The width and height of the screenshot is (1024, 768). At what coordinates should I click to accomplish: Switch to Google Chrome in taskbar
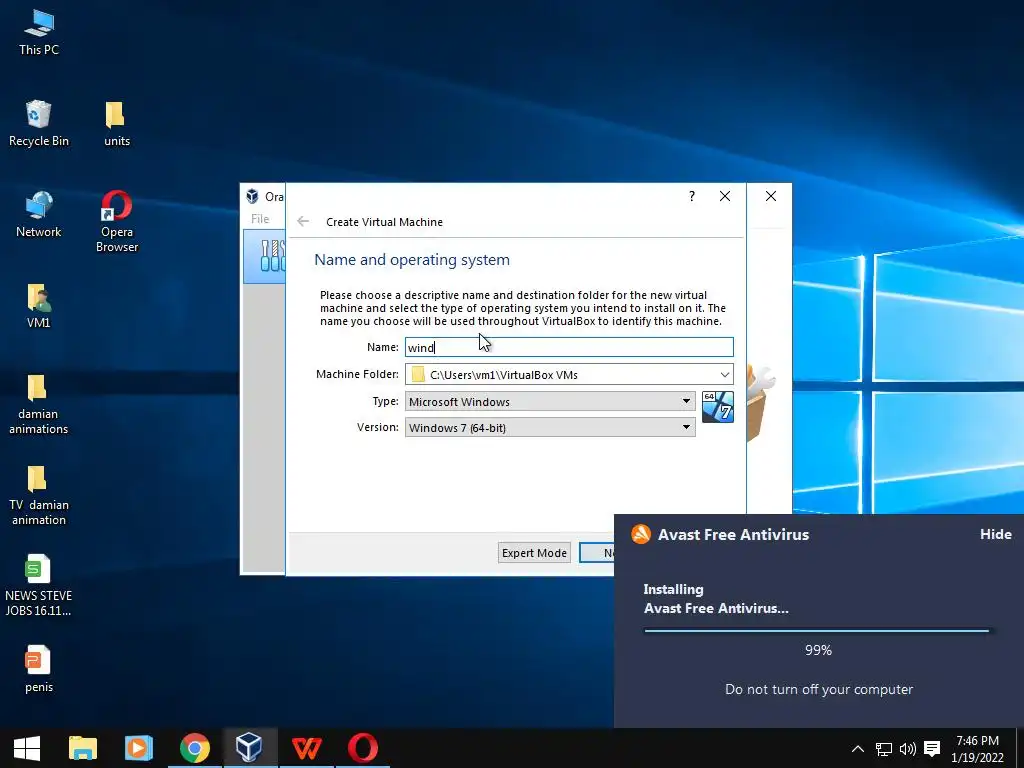(195, 748)
